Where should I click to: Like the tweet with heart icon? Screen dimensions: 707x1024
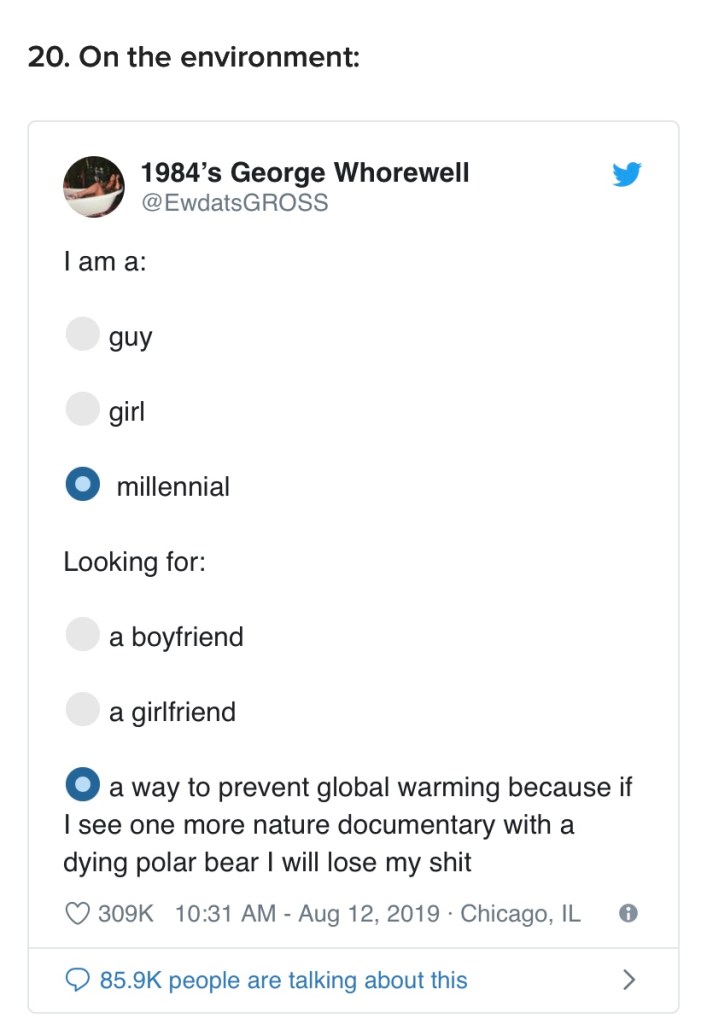click(77, 913)
